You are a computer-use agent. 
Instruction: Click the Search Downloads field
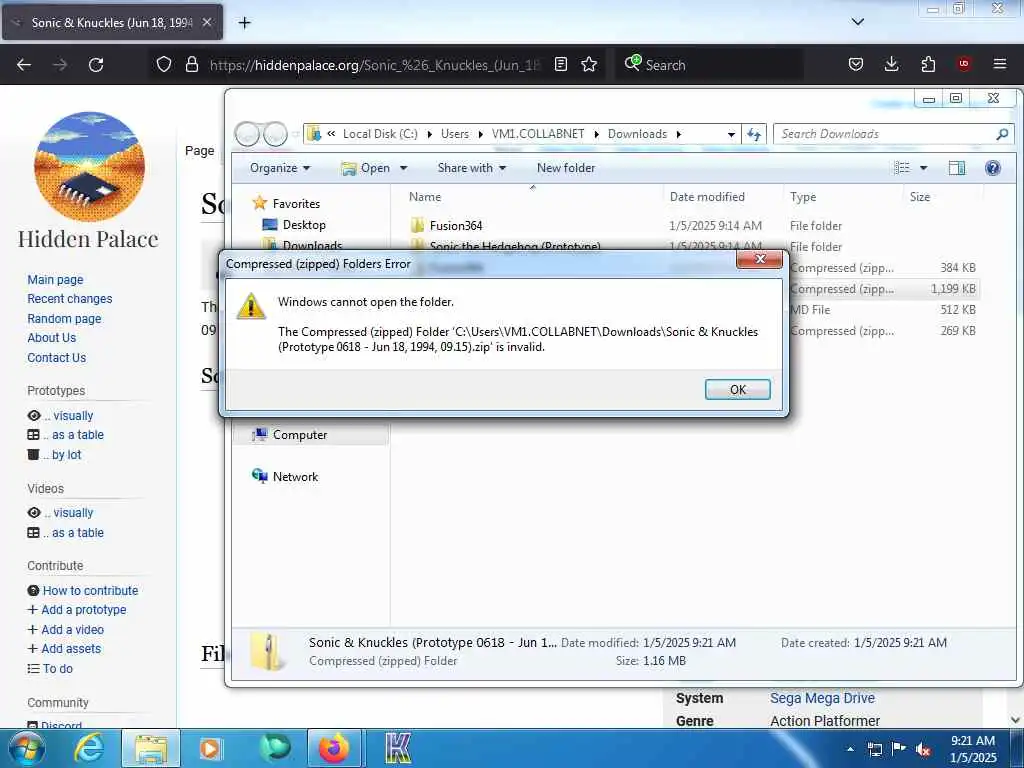[893, 134]
